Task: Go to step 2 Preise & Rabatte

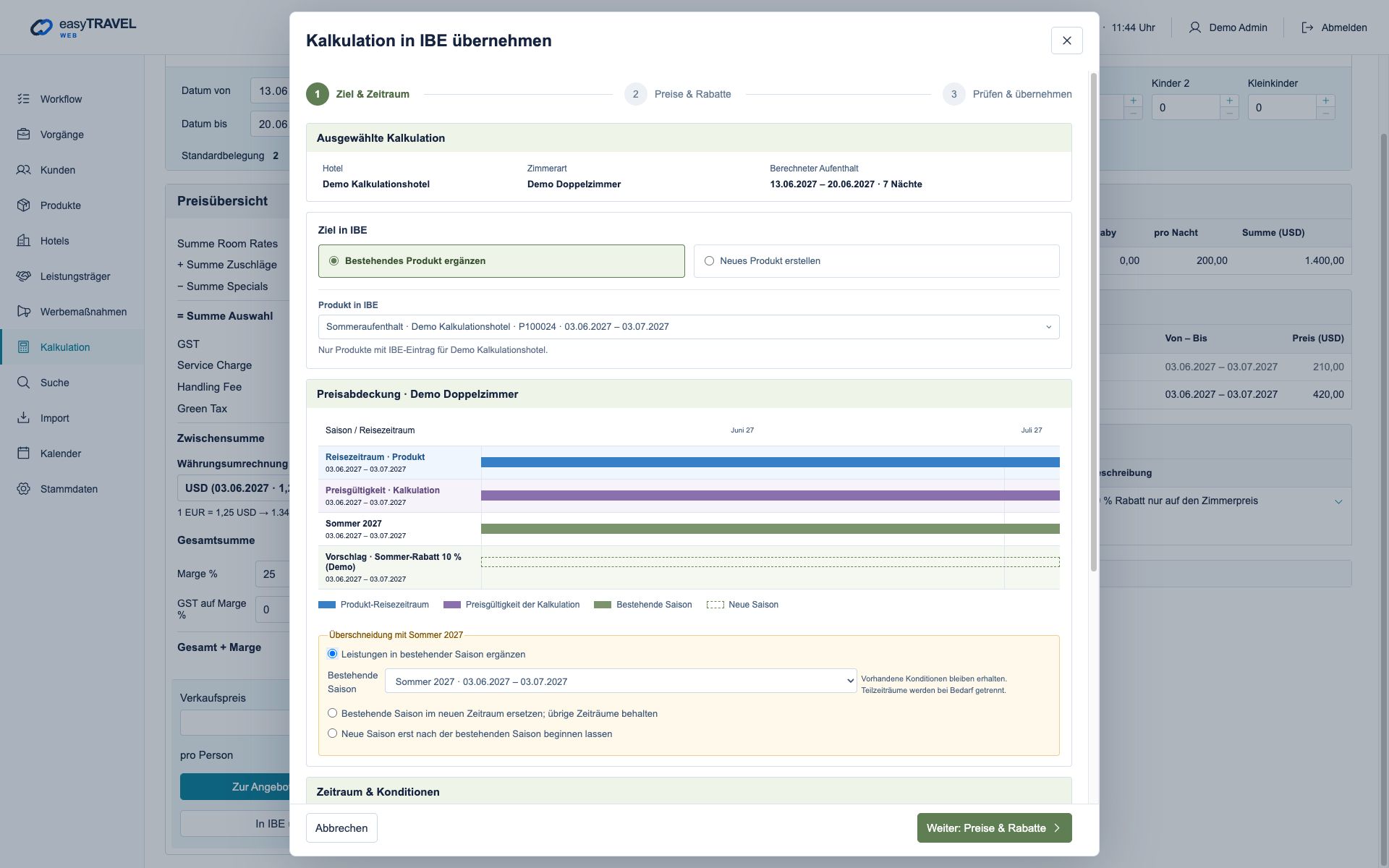Action: [x=678, y=94]
